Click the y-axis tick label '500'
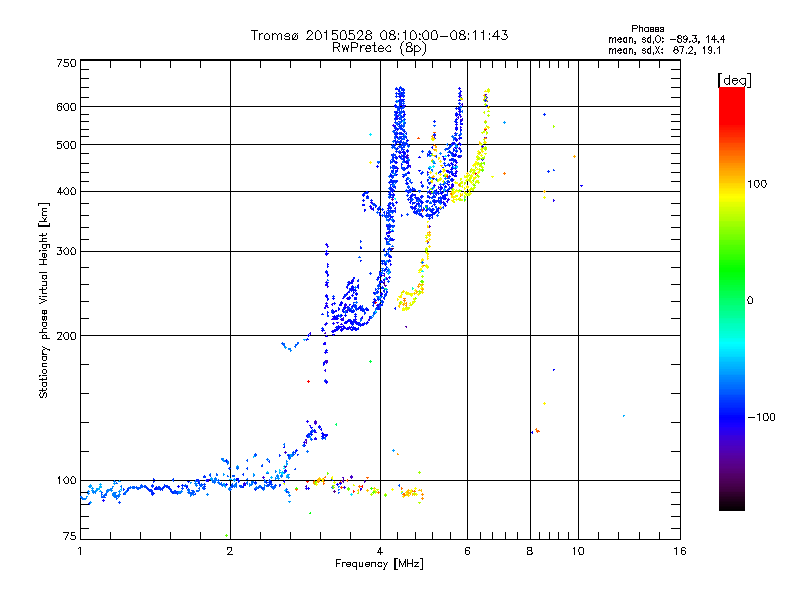 [x=66, y=145]
